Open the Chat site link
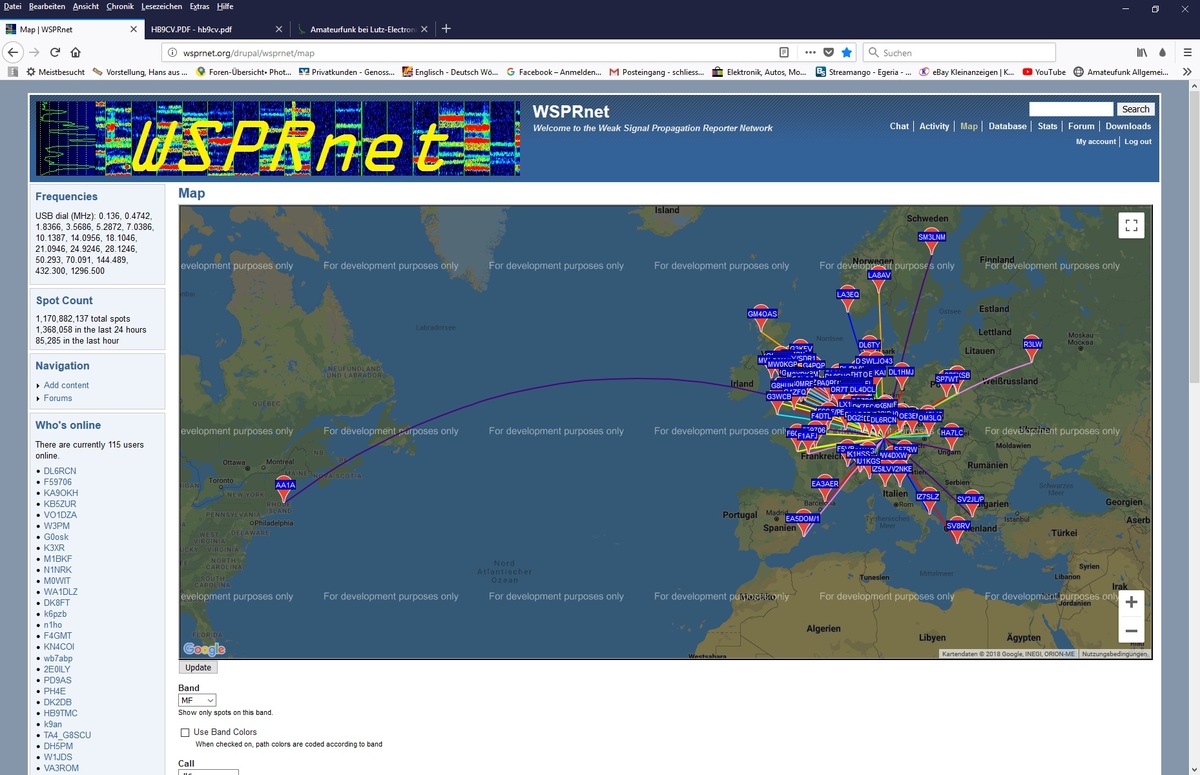This screenshot has width=1200, height=775. tap(899, 126)
